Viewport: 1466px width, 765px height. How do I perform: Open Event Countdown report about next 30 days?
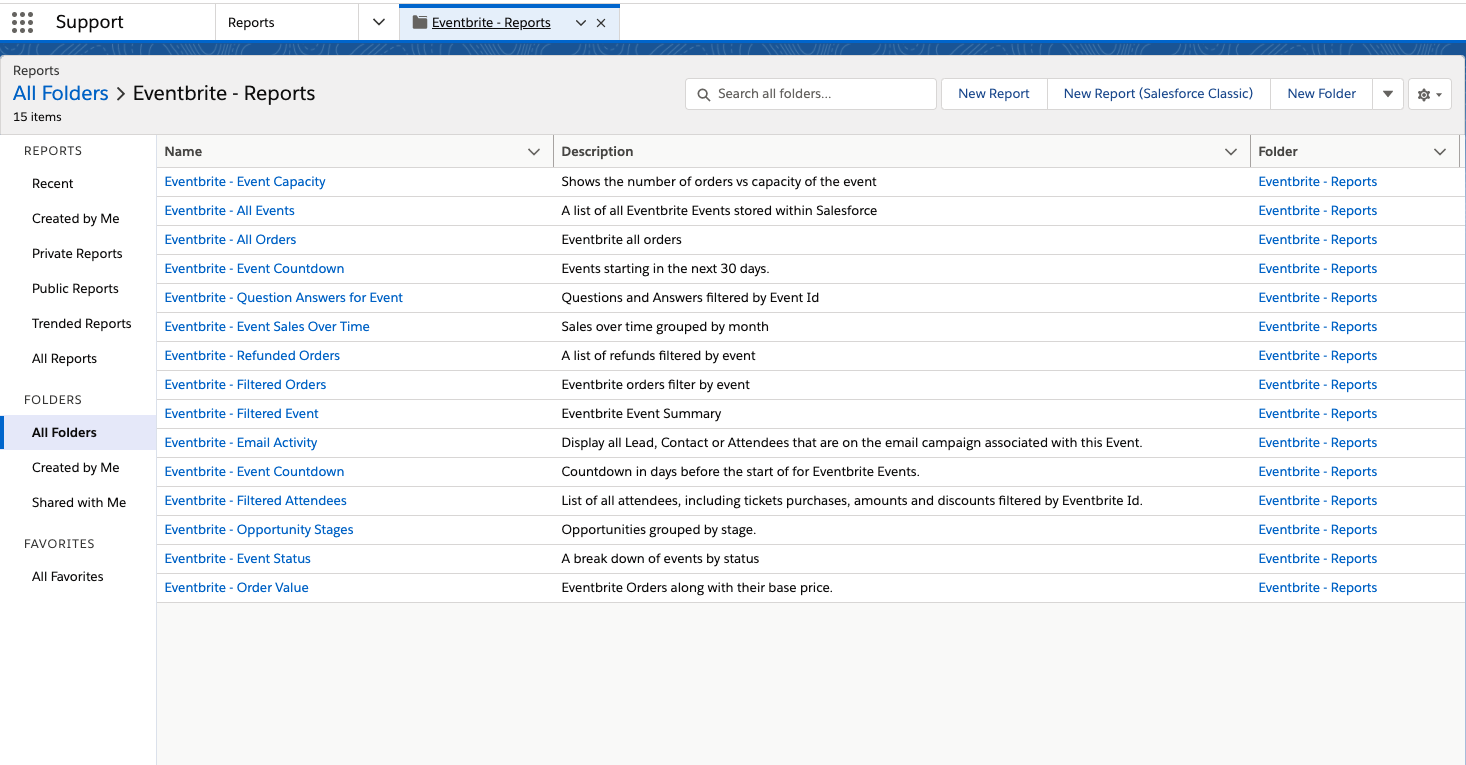(255, 269)
